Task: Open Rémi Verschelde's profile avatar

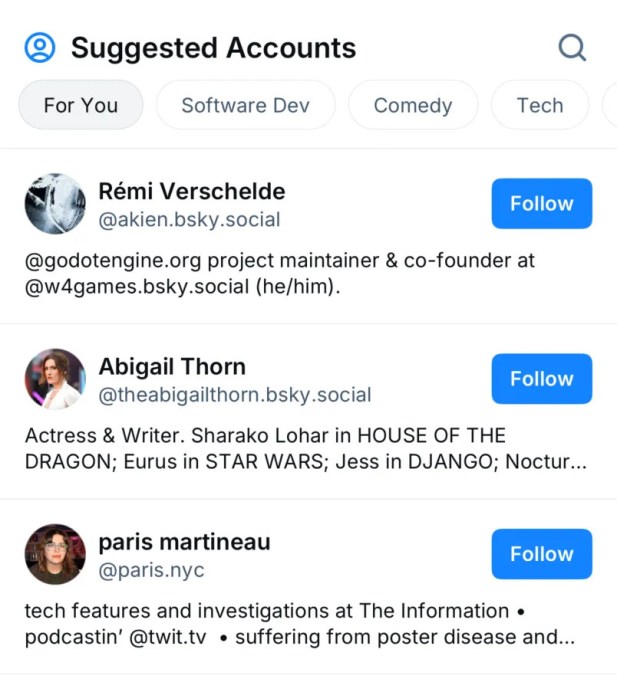Action: coord(55,204)
